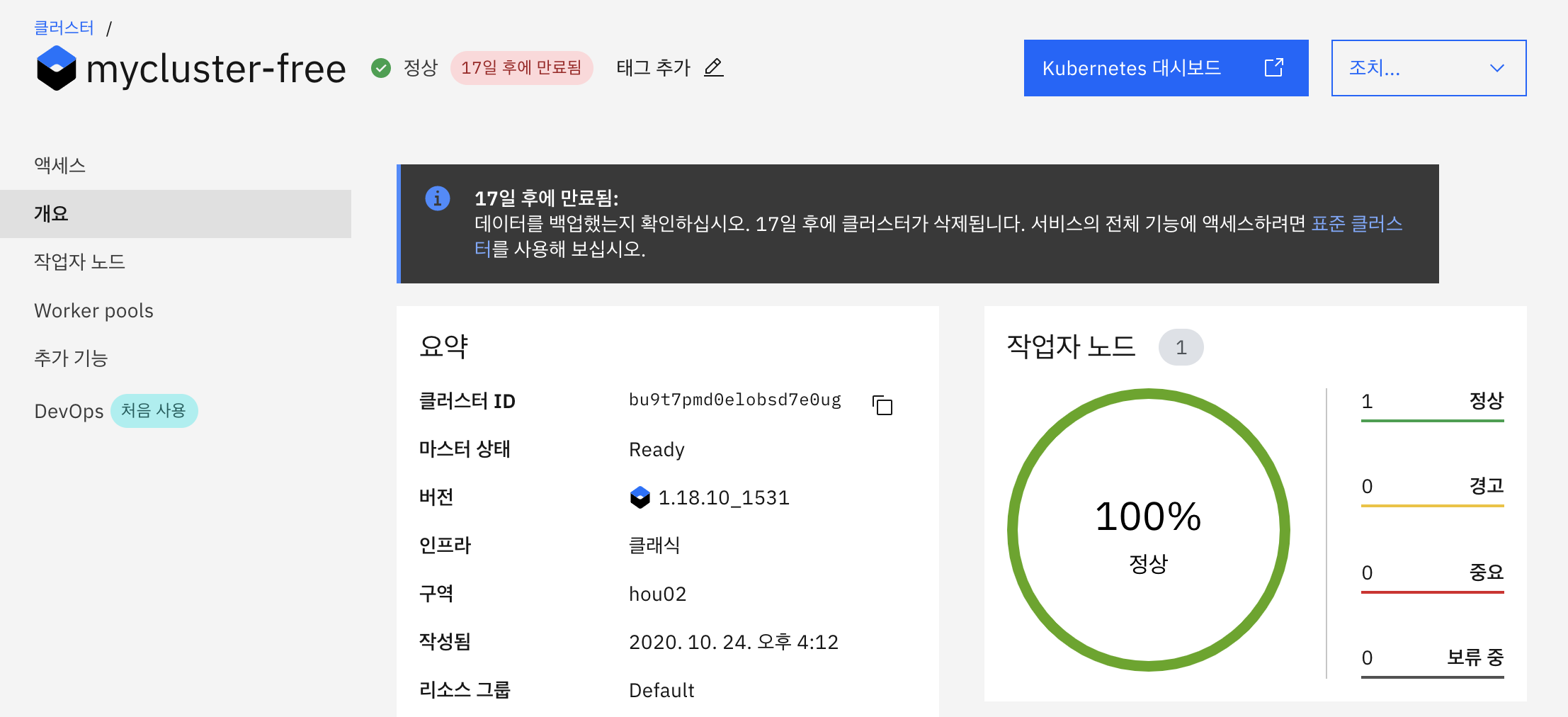
Task: Select cluster ID text bu9t7pmd0elobsd7e0ug
Action: pyautogui.click(x=735, y=400)
